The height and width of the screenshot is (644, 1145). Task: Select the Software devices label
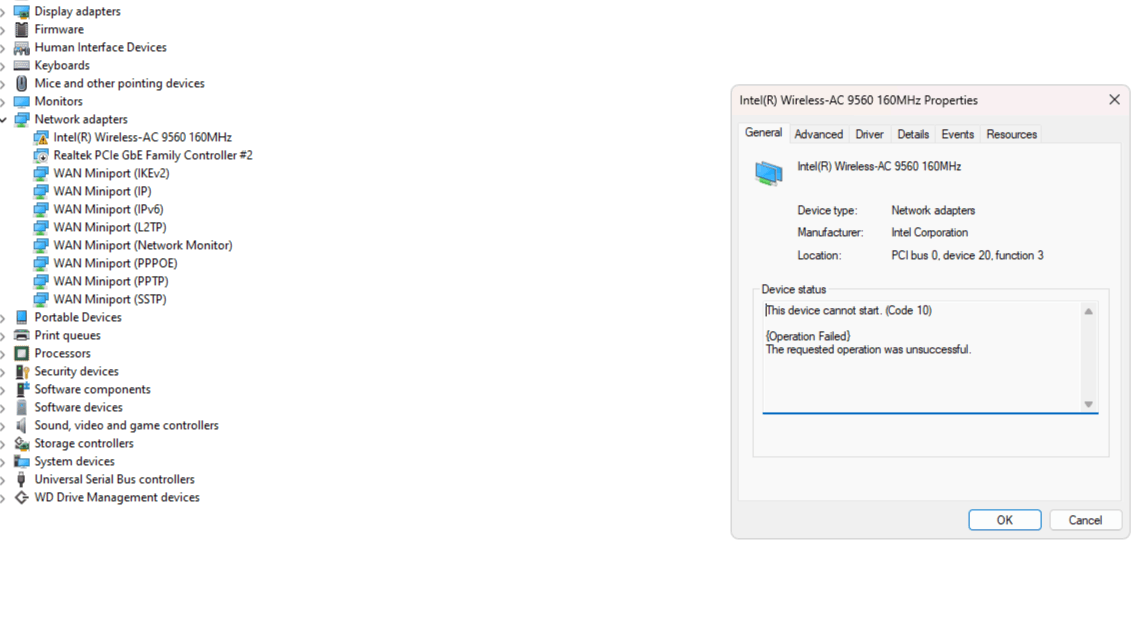coord(78,407)
